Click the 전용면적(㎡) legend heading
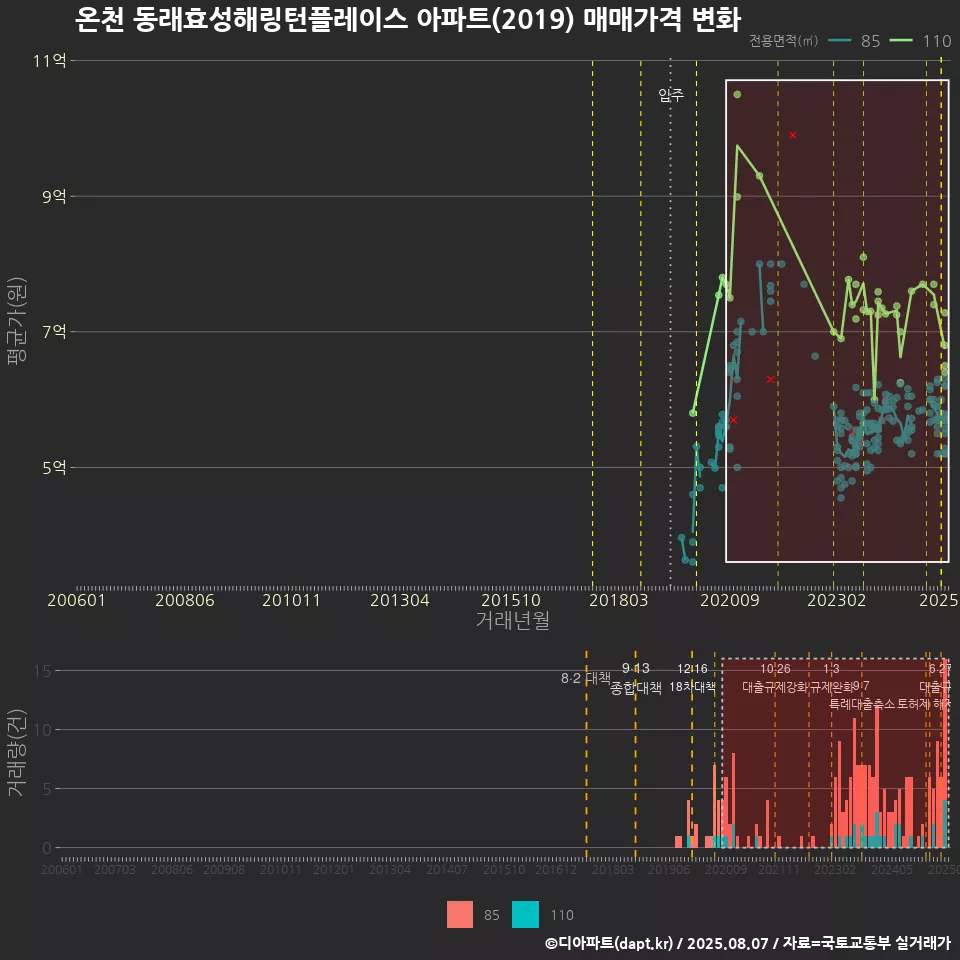960x960 pixels. click(x=784, y=41)
